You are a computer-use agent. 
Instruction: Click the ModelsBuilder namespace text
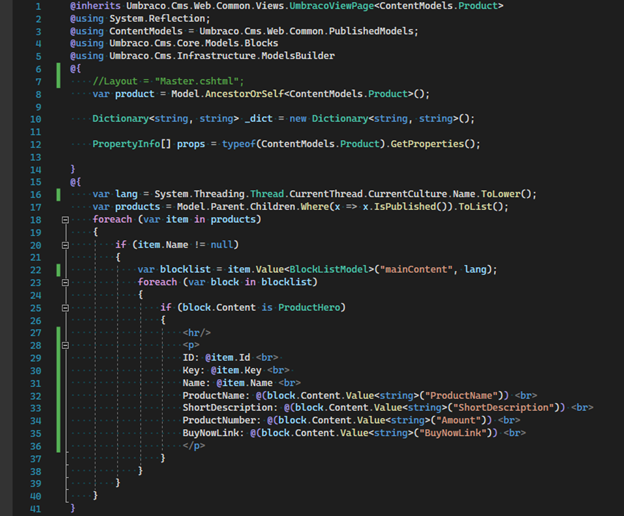point(298,56)
